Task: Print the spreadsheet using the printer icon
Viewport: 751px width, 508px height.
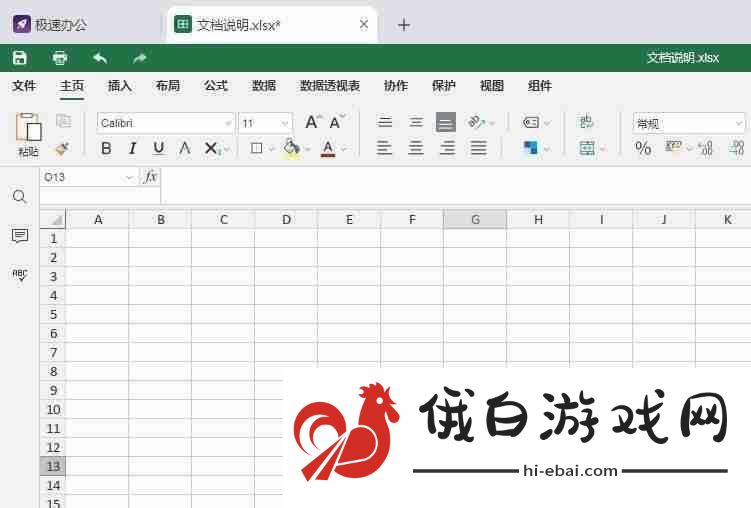Action: click(60, 58)
